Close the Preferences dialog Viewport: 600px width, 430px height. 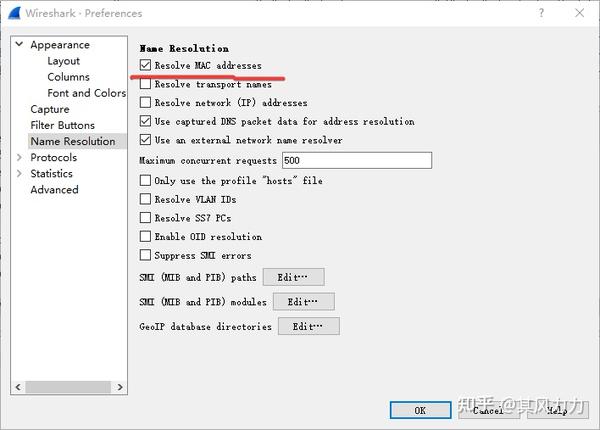(580, 13)
